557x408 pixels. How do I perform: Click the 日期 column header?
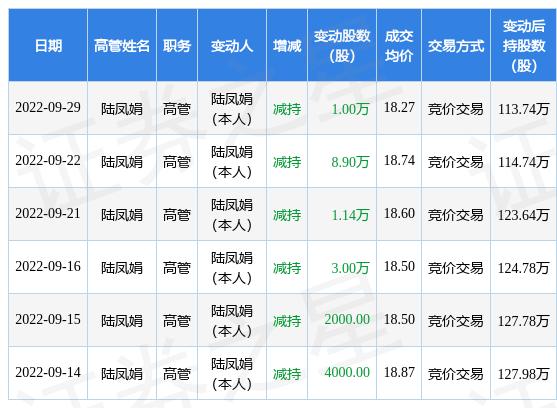click(x=48, y=46)
